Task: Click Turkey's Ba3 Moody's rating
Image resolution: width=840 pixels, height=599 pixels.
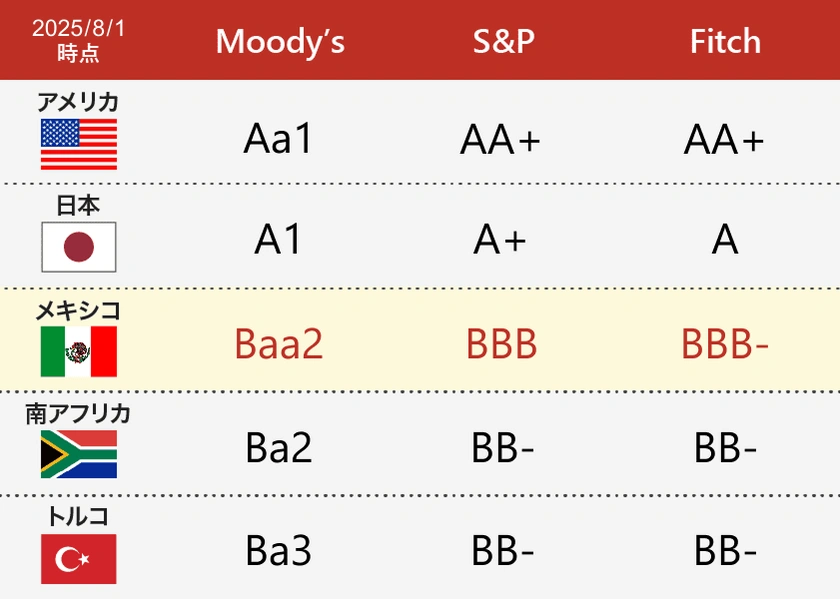Action: coord(279,551)
